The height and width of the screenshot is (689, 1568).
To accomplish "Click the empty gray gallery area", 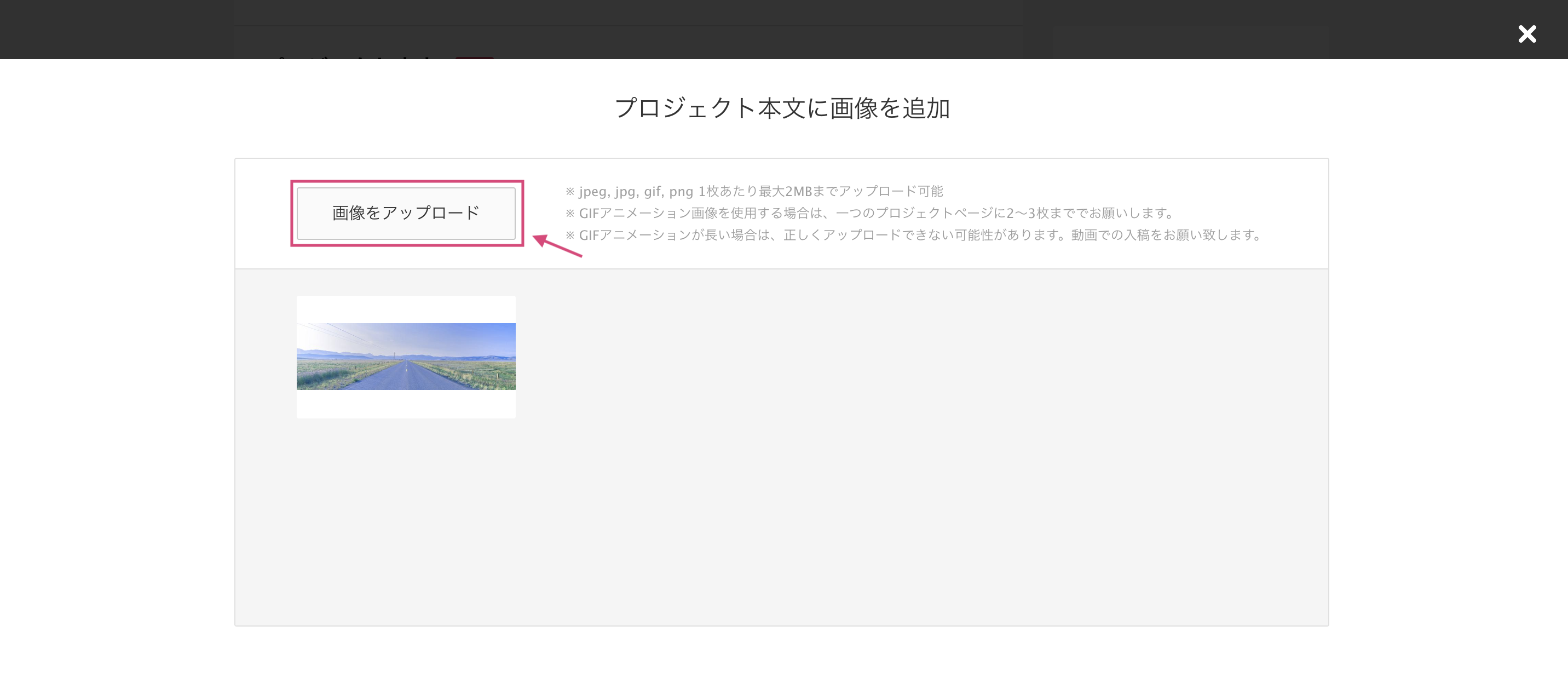I will tap(913, 457).
